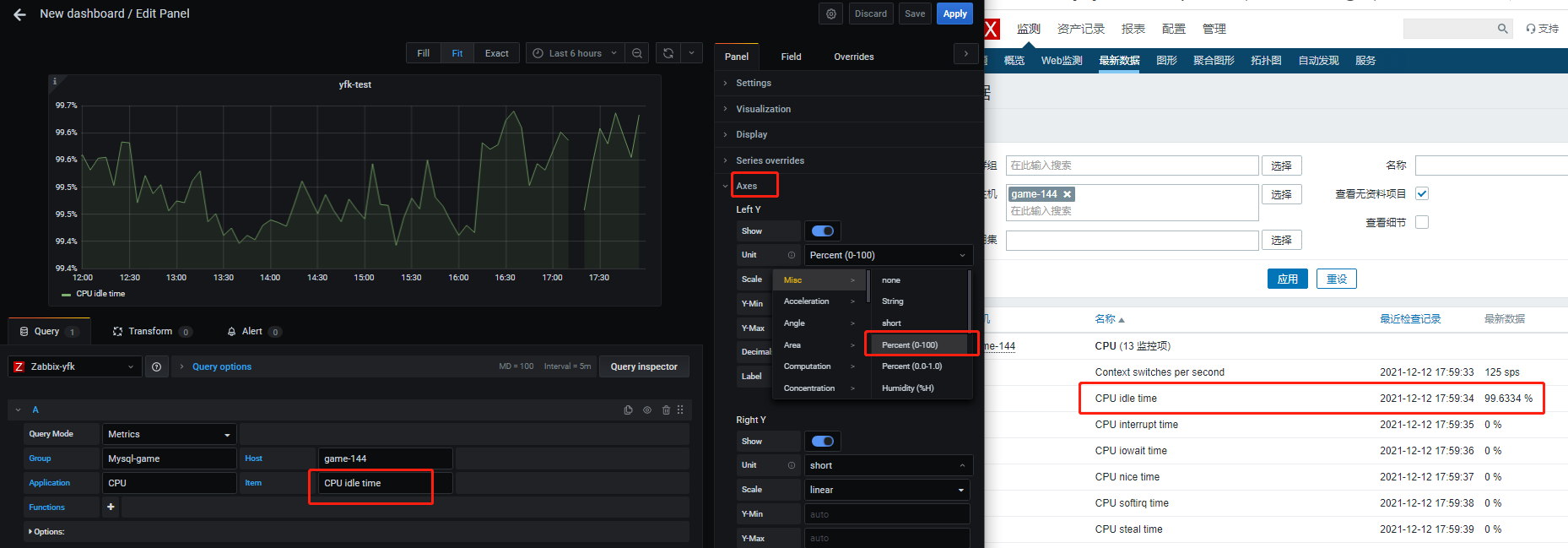Screen dimensions: 1568x548
Task: Open the Right Y Scale linear dropdown
Action: pyautogui.click(x=887, y=490)
